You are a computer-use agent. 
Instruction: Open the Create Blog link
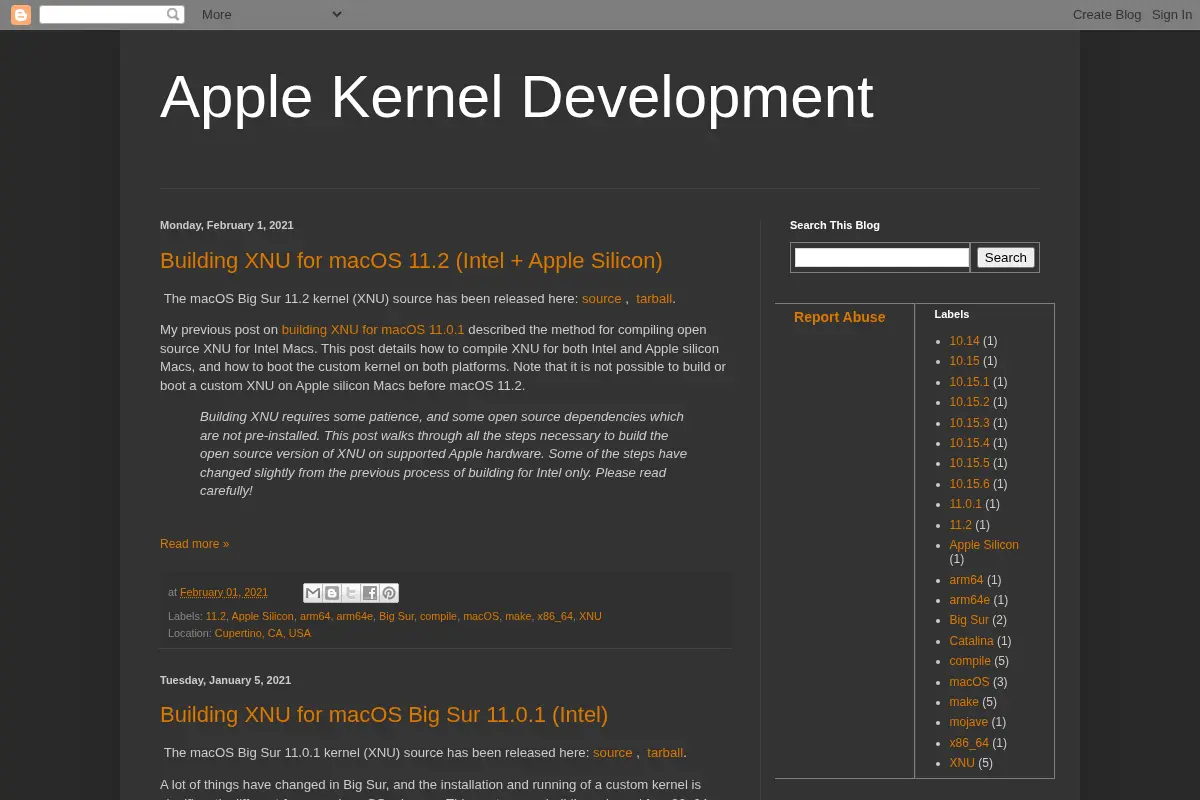[1107, 14]
